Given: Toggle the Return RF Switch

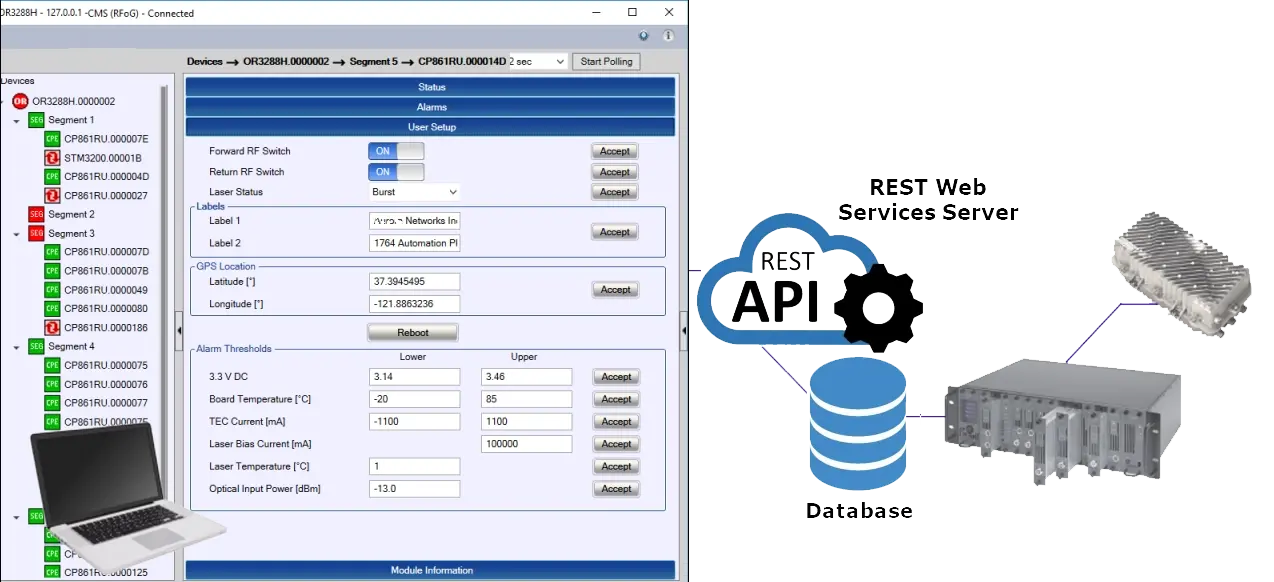Looking at the screenshot, I should (396, 172).
